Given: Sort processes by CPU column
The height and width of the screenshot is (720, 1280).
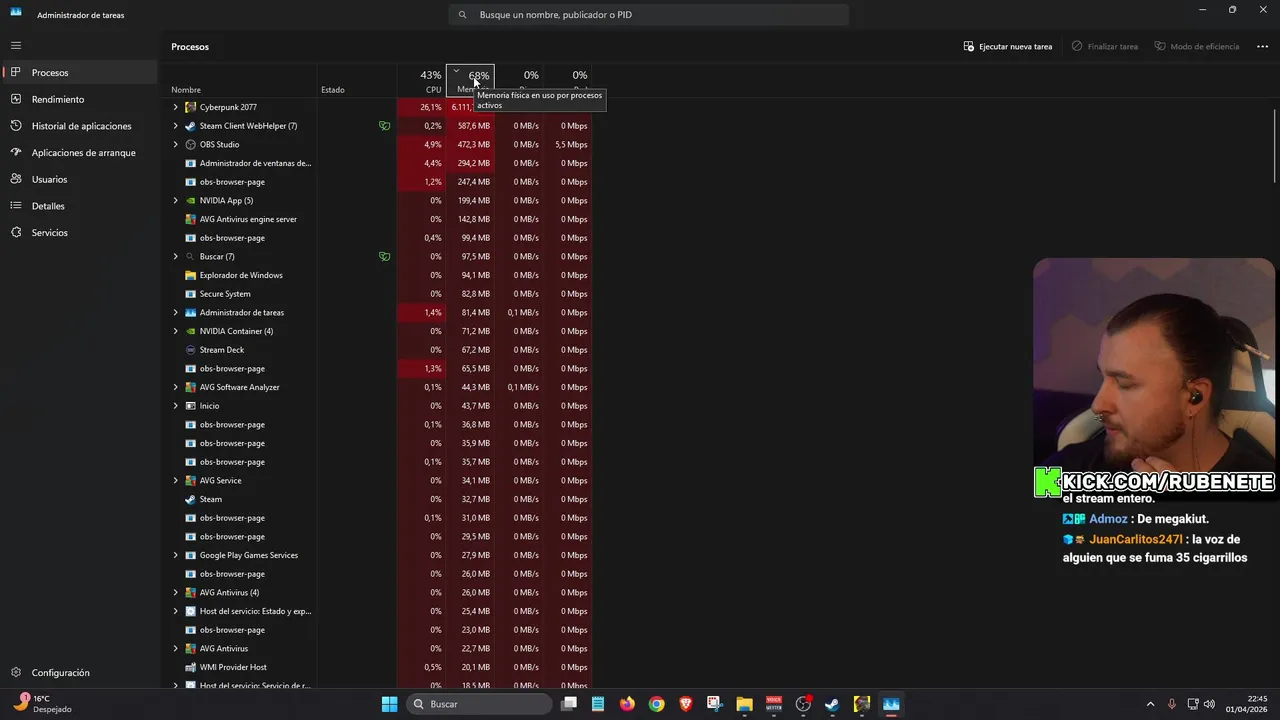Looking at the screenshot, I should [x=421, y=80].
